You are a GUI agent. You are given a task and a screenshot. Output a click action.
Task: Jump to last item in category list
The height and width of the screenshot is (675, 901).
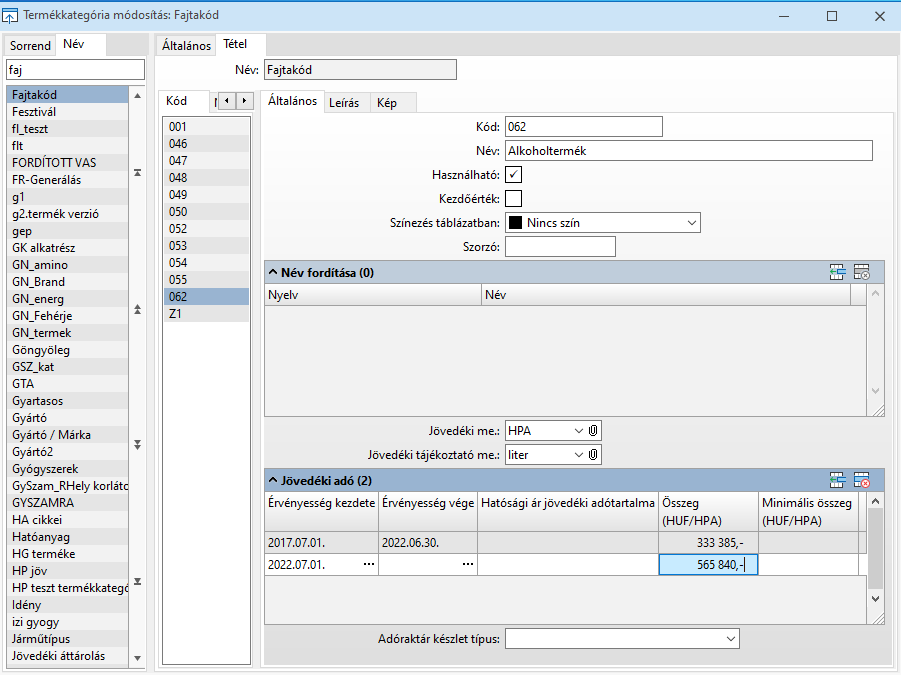tap(138, 582)
